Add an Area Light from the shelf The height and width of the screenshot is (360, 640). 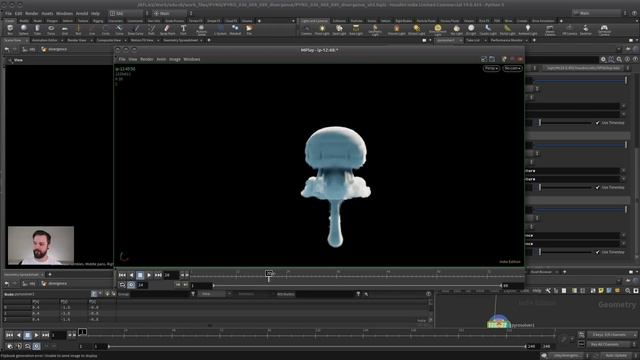(x=356, y=29)
